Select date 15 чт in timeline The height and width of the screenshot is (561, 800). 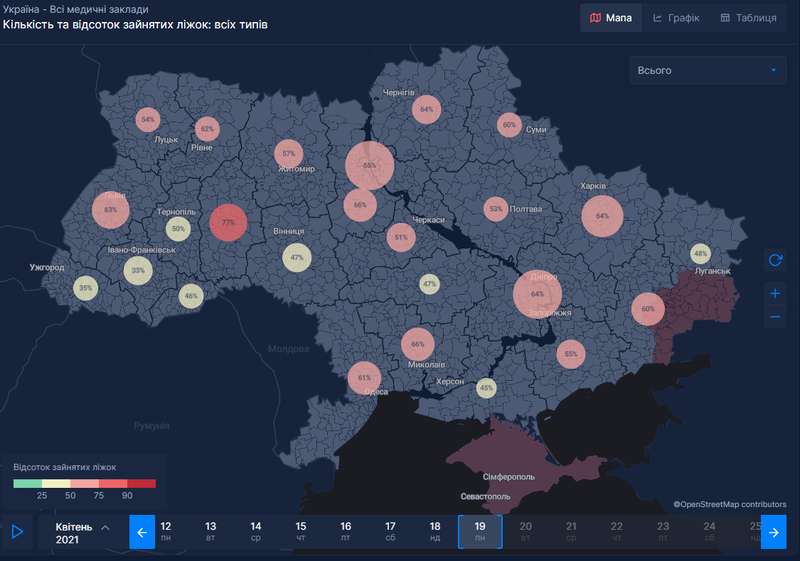click(x=301, y=532)
